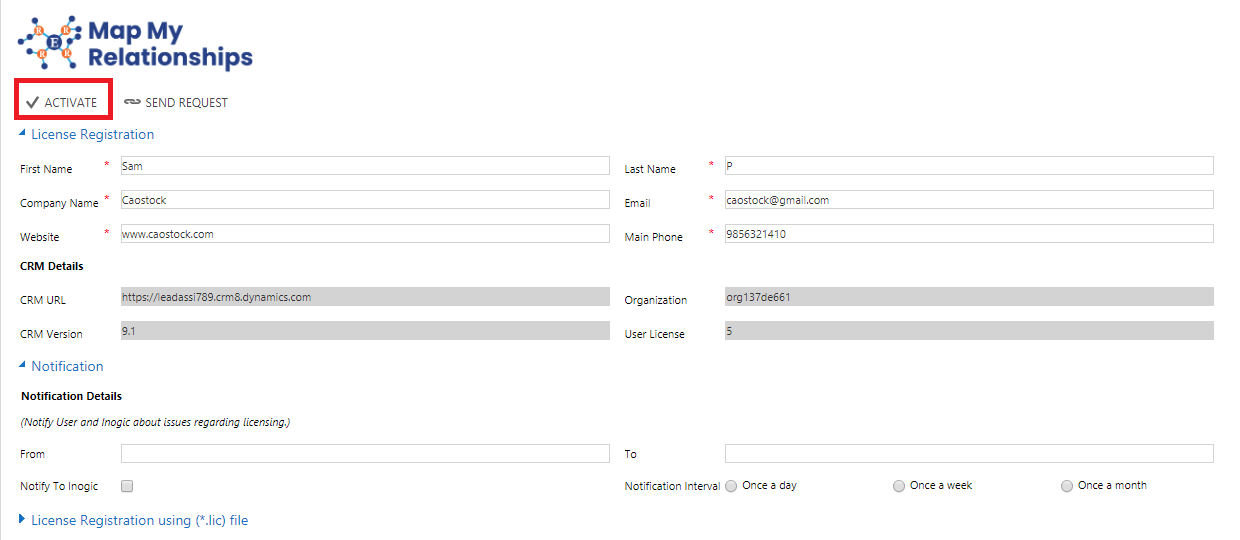Click the Notification heading text
Viewport: 1240px width, 540px height.
pyautogui.click(x=67, y=366)
